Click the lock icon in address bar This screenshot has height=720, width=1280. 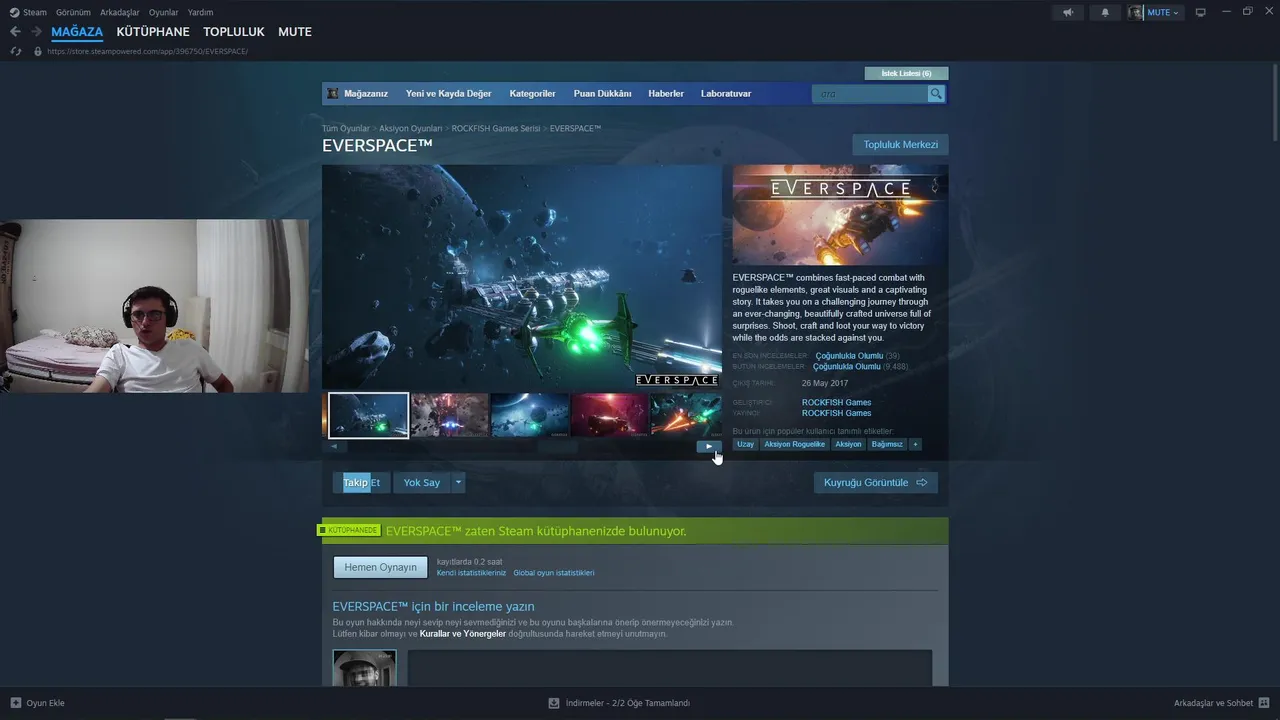coord(38,51)
